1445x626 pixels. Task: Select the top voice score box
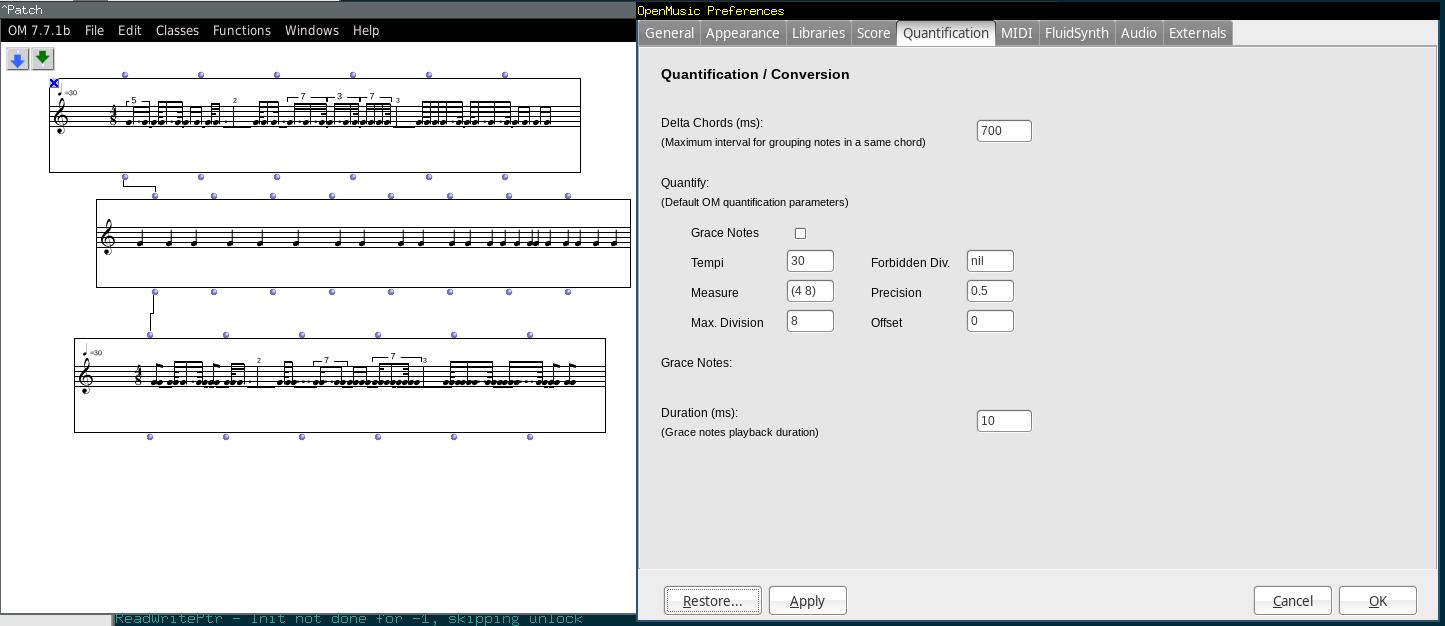pos(315,125)
